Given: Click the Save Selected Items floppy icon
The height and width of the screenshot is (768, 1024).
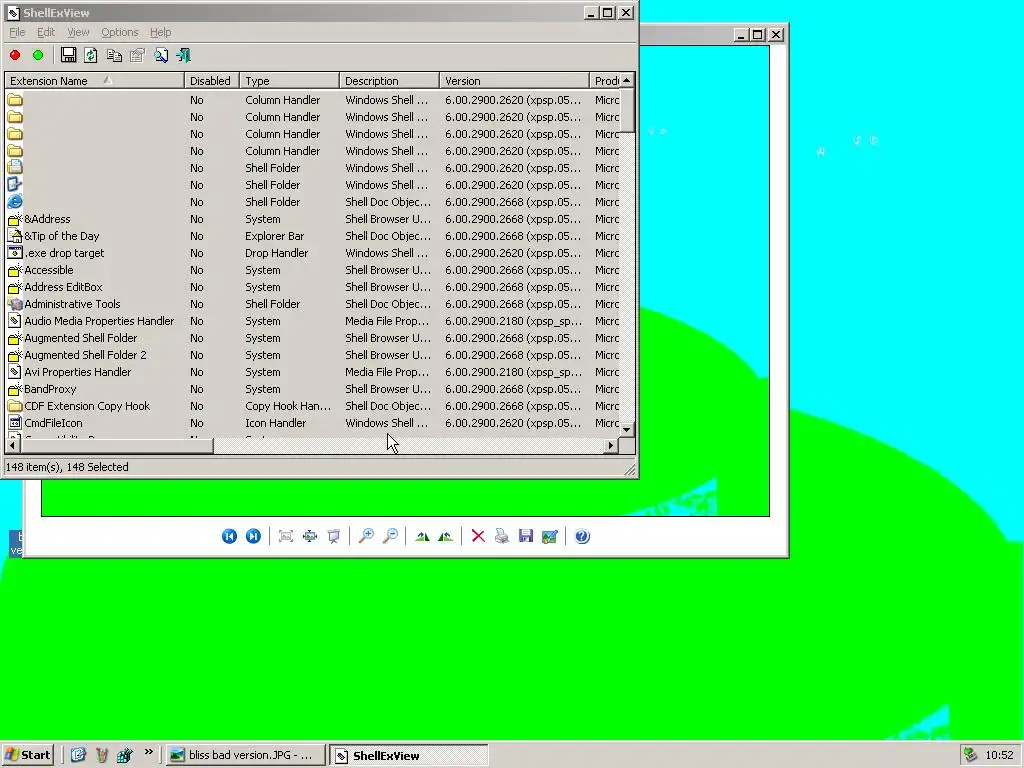Looking at the screenshot, I should tap(69, 56).
